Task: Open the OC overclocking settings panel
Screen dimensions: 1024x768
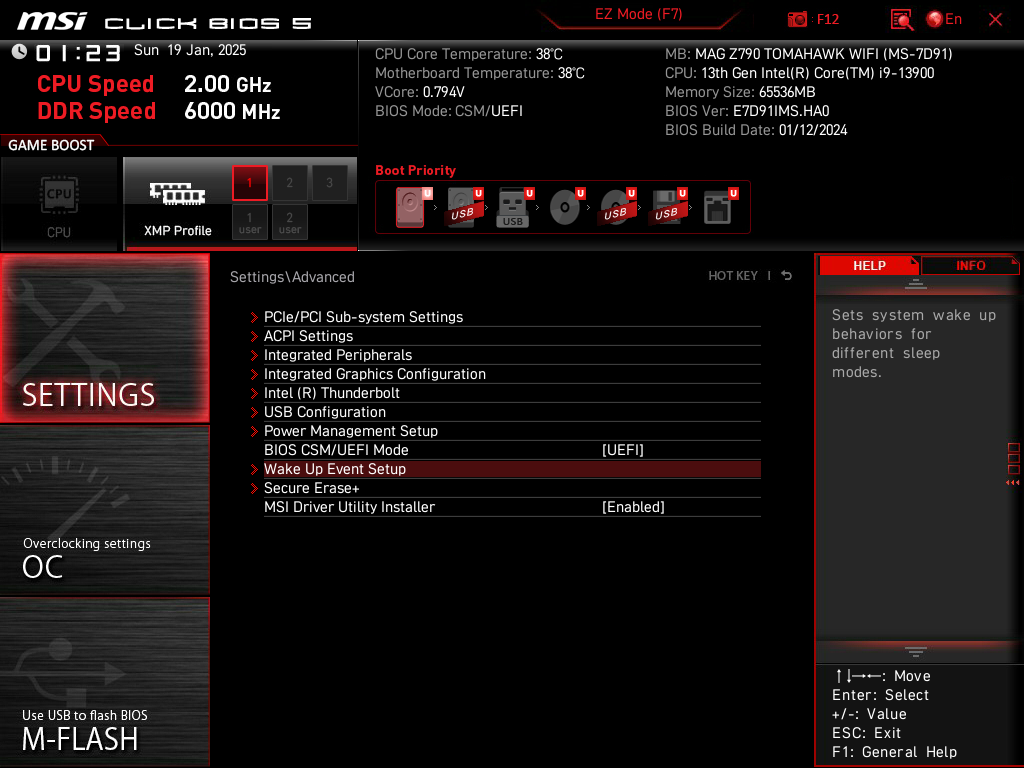Action: tap(104, 511)
